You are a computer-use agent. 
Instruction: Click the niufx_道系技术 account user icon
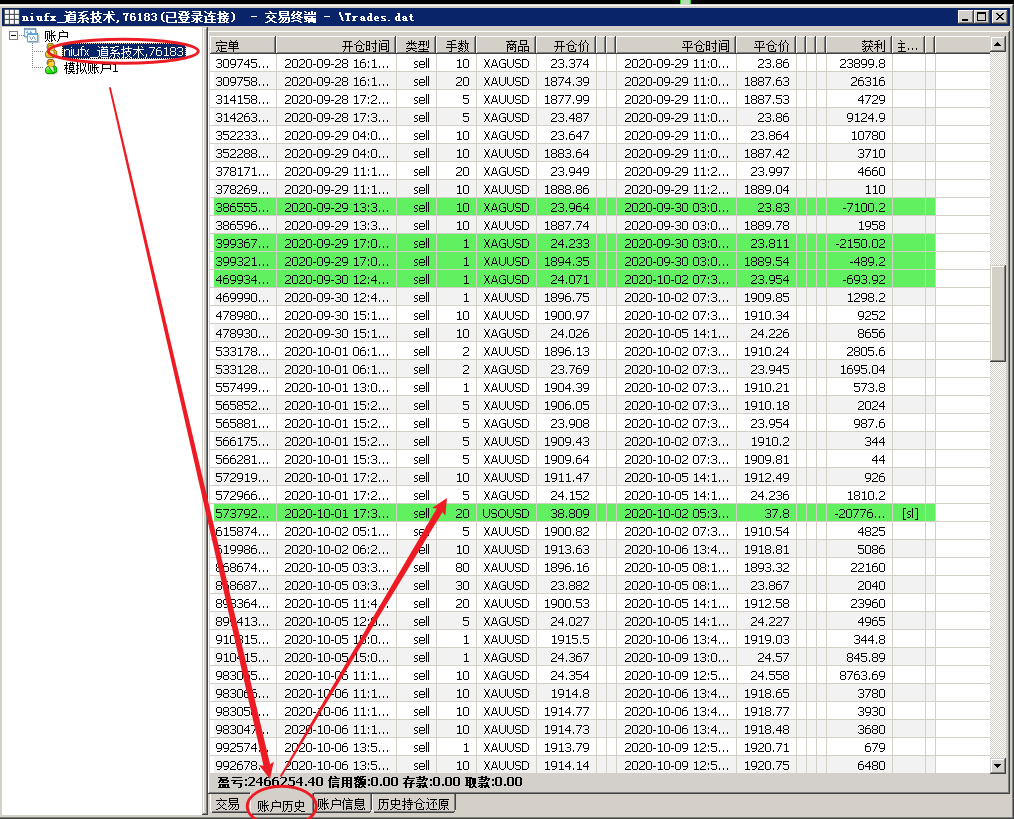point(52,51)
